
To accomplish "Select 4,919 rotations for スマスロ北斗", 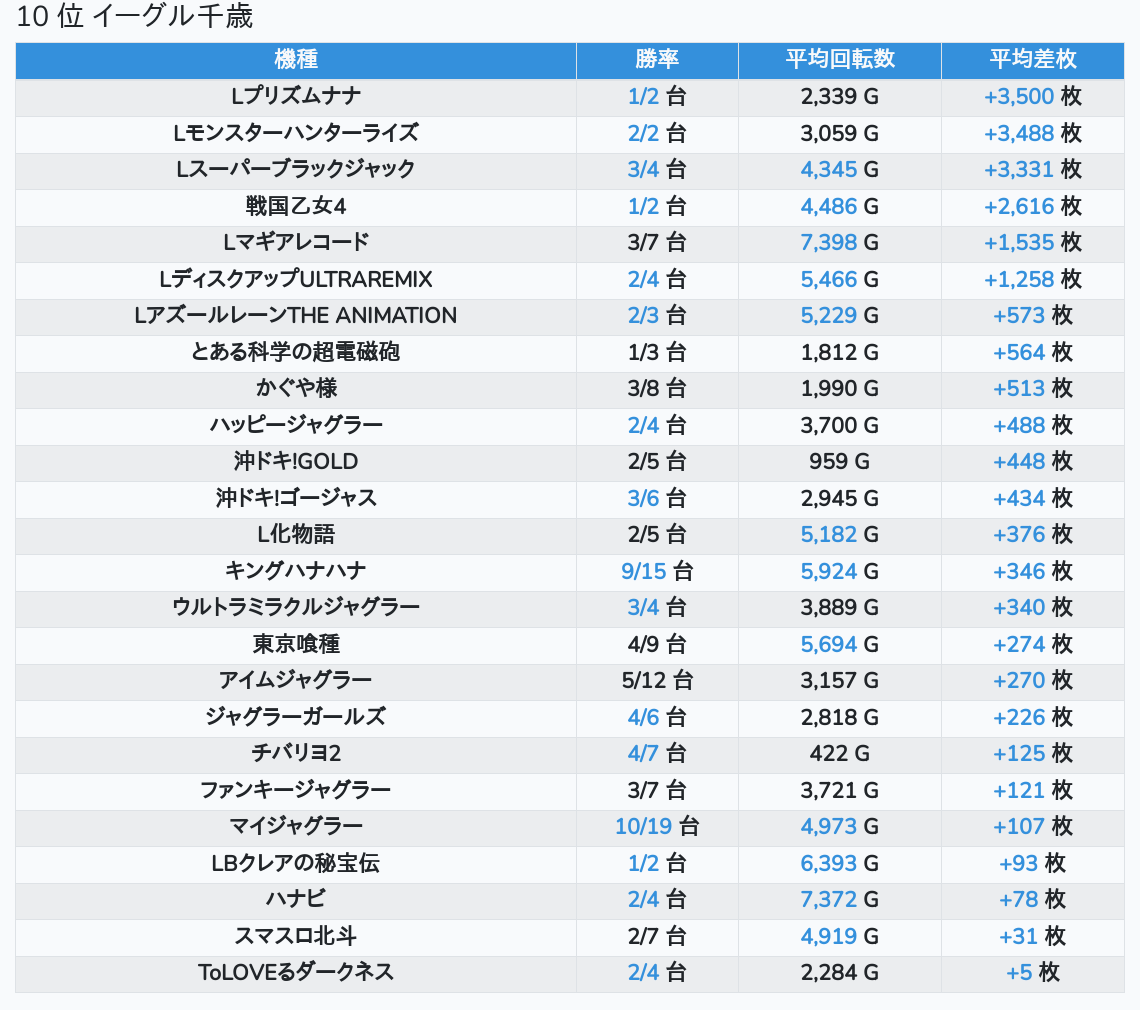I will tap(828, 936).
